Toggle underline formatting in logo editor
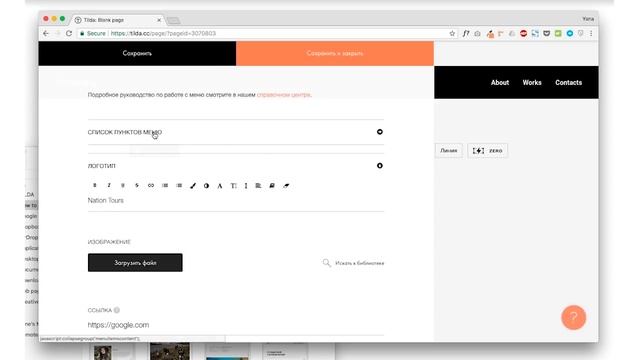Screen dimensions: 640x360 [122, 185]
